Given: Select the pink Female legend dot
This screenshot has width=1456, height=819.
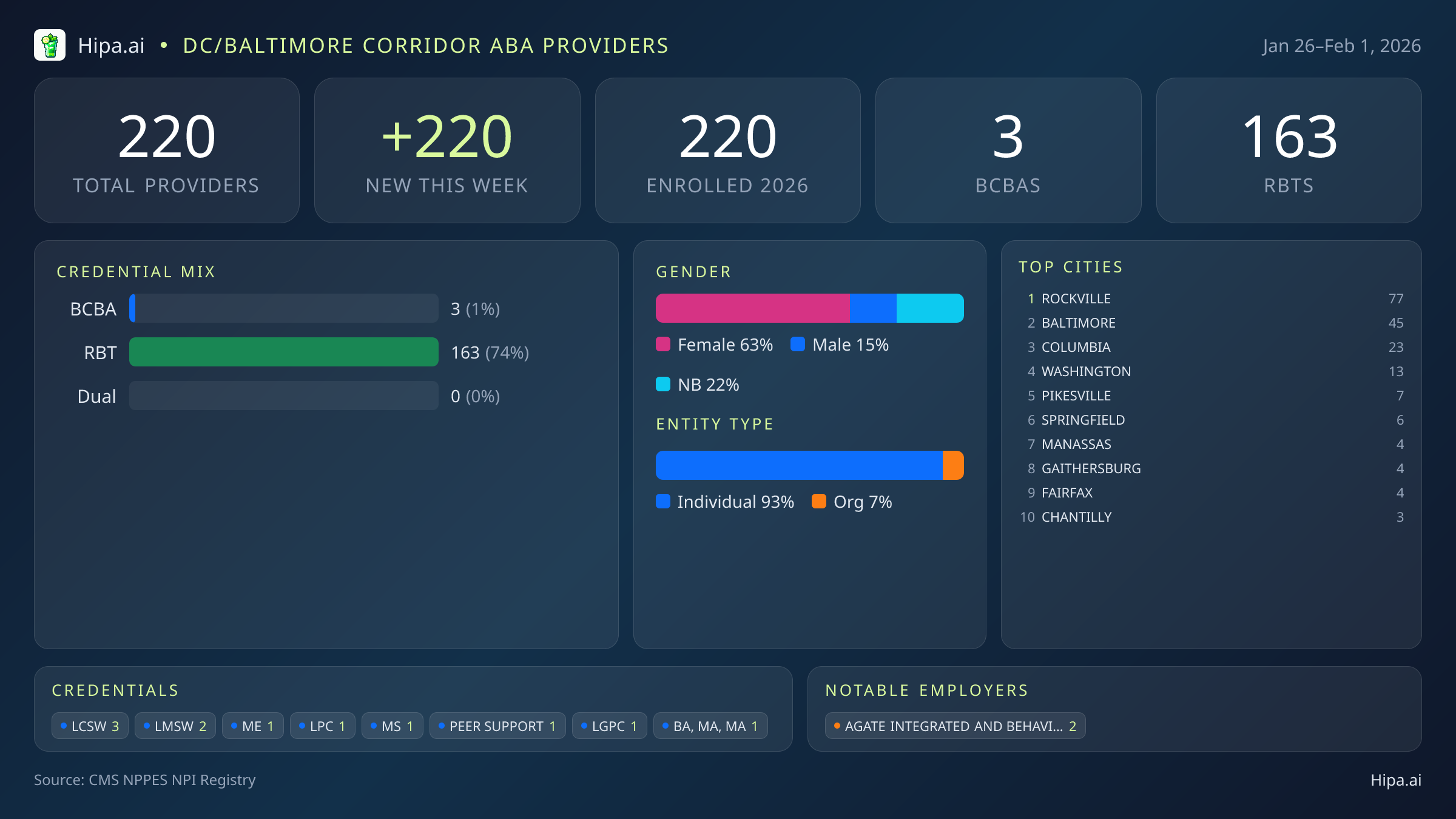Looking at the screenshot, I should (664, 344).
